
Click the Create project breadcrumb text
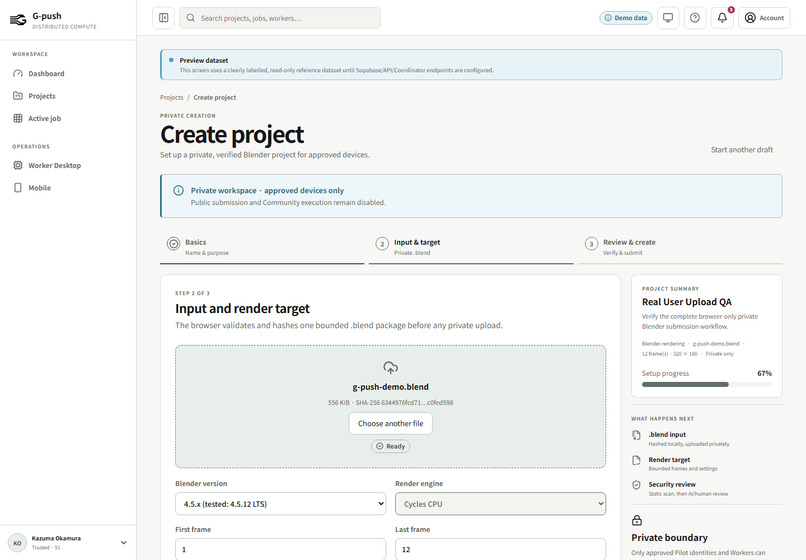tap(215, 97)
